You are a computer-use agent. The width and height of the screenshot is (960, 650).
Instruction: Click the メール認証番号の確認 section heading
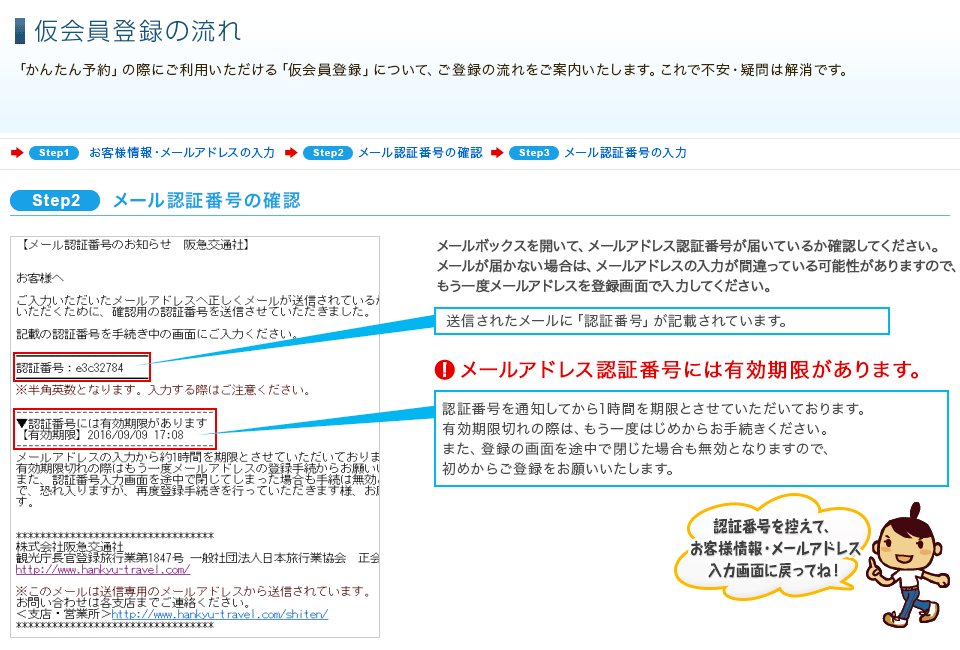[x=206, y=200]
